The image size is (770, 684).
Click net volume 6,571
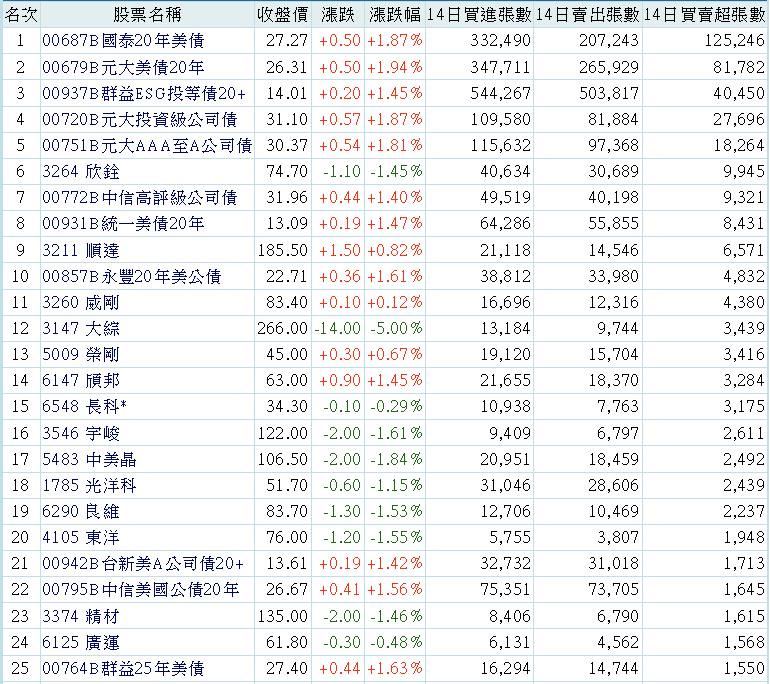coord(743,250)
